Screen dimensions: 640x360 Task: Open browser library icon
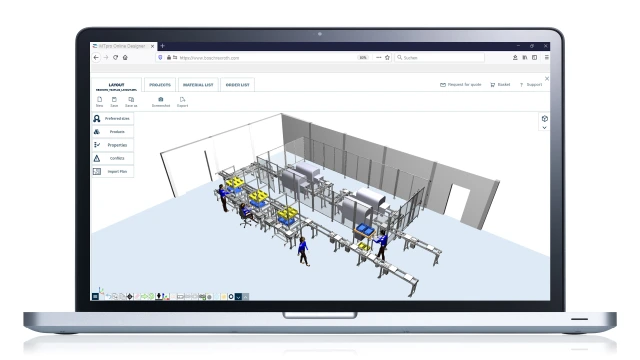click(x=525, y=58)
